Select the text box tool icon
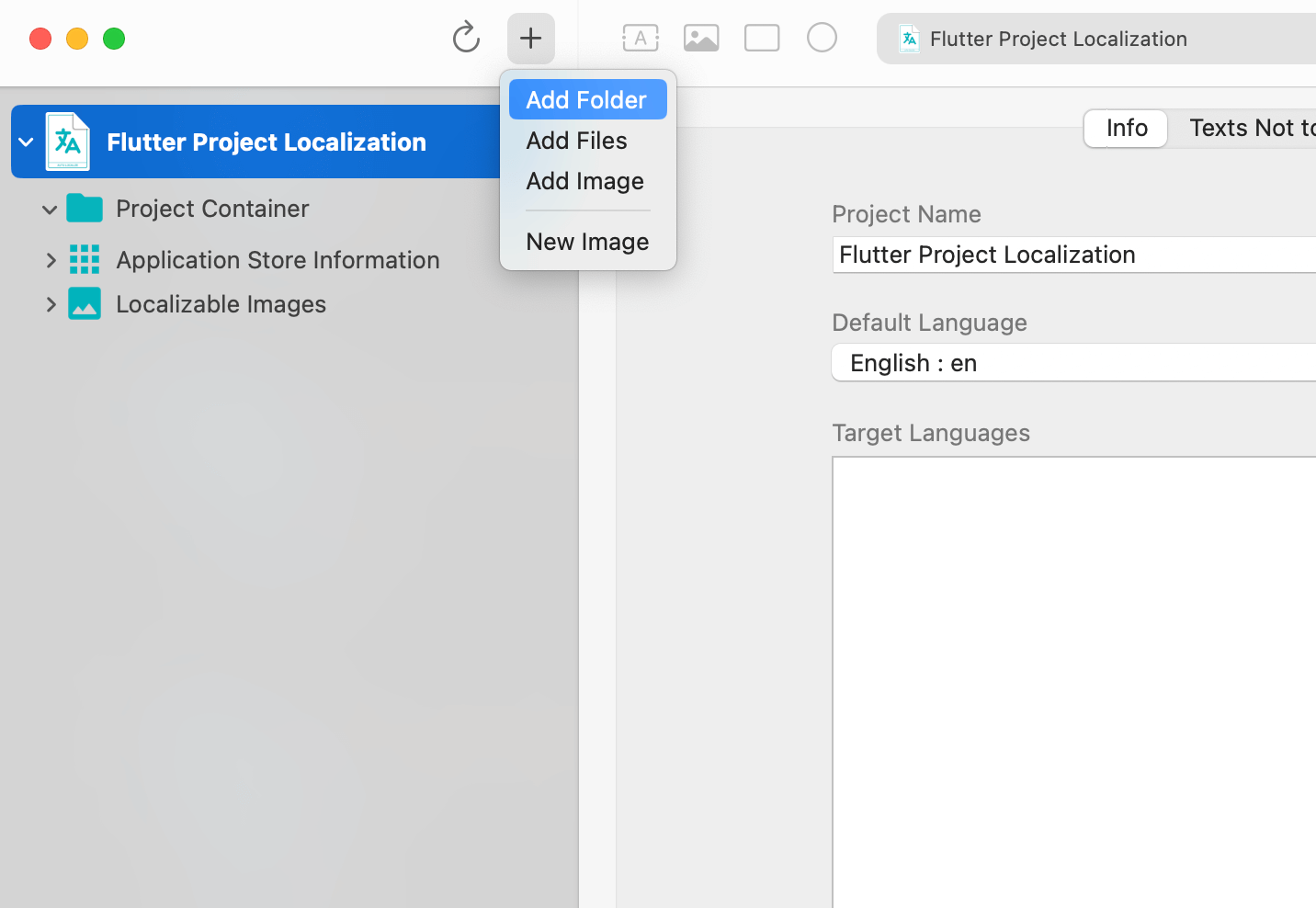This screenshot has height=908, width=1316. tap(641, 39)
